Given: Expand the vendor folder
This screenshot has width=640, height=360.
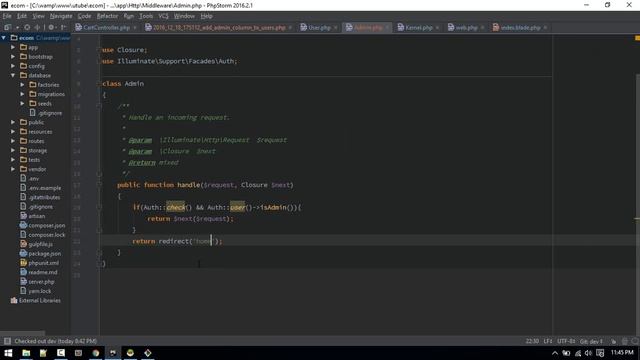Looking at the screenshot, I should click(x=13, y=169).
